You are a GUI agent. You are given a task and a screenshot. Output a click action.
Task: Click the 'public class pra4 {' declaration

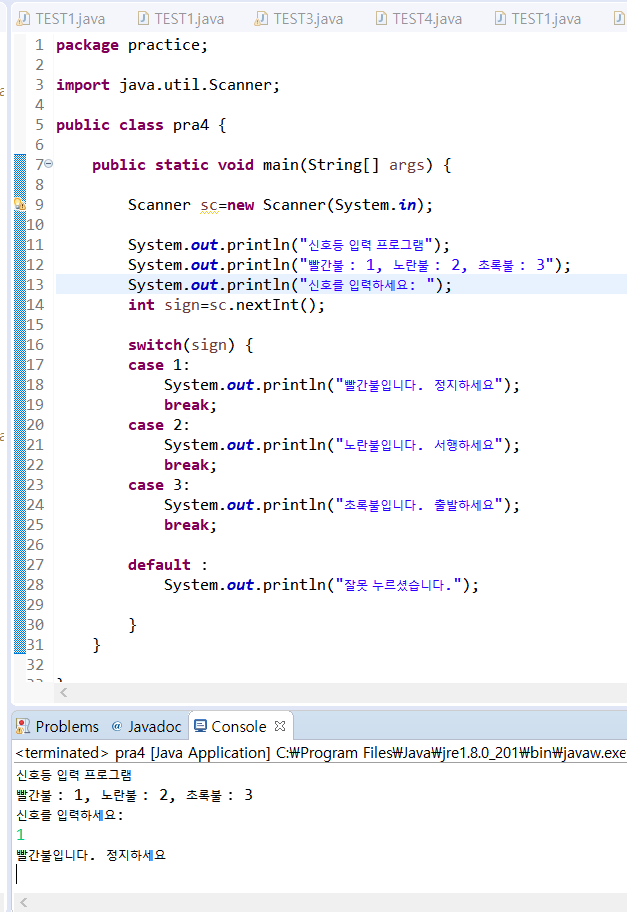pos(141,125)
